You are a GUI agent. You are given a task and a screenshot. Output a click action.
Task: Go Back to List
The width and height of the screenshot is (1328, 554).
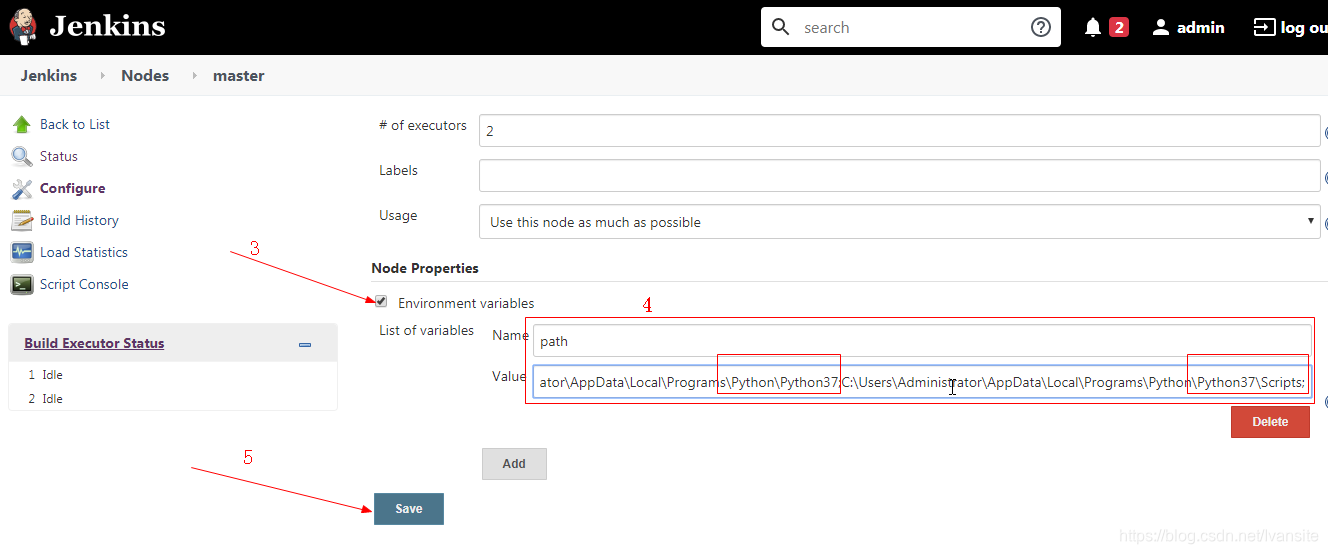pos(75,124)
